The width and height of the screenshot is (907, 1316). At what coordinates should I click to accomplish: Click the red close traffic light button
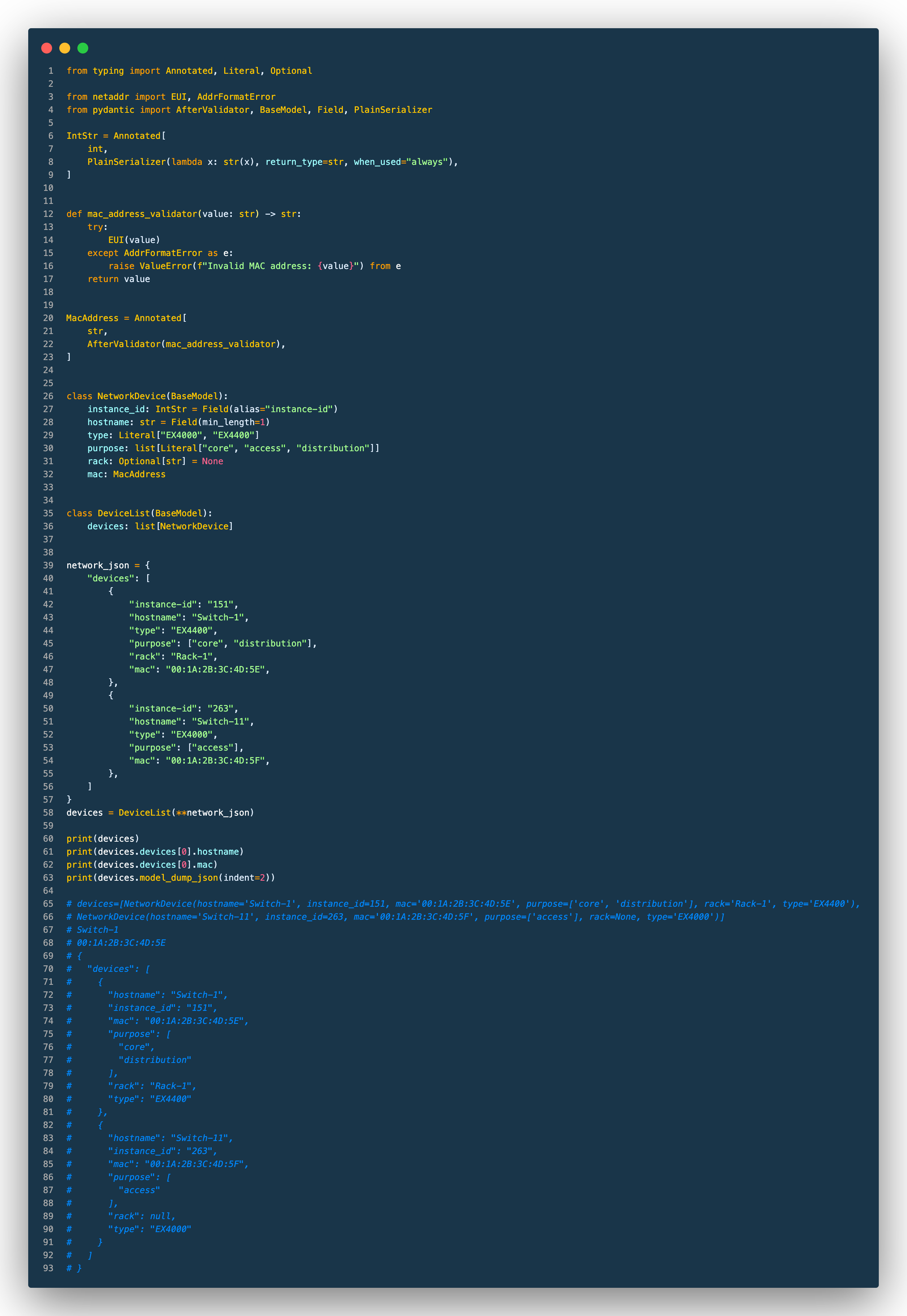coord(46,49)
